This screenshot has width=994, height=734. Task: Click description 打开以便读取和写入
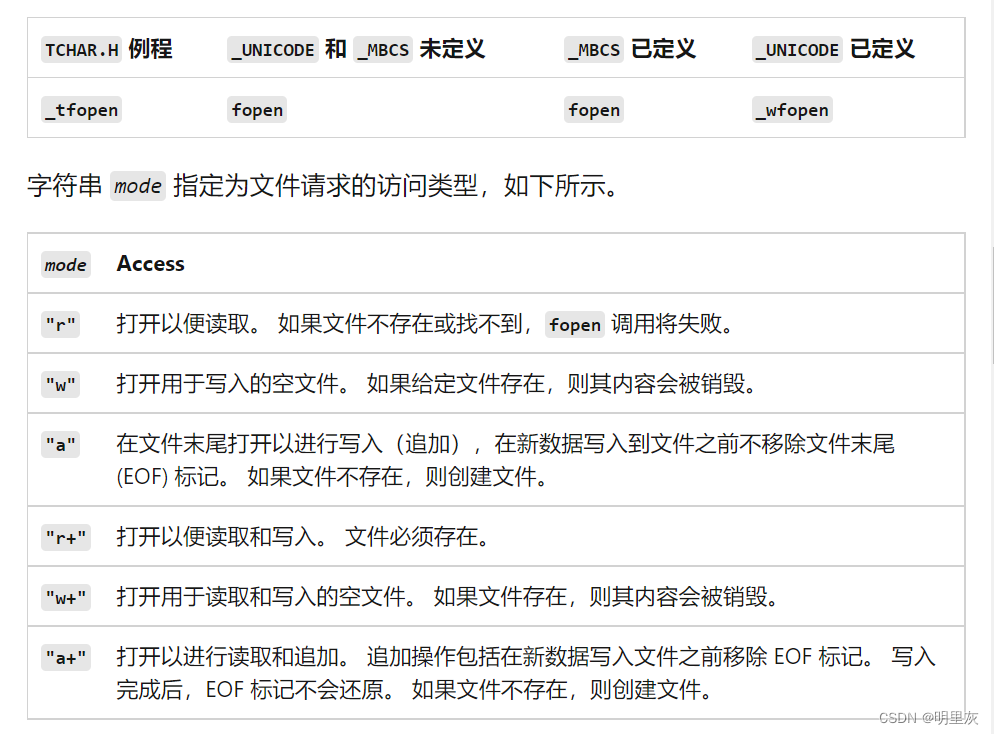point(302,537)
